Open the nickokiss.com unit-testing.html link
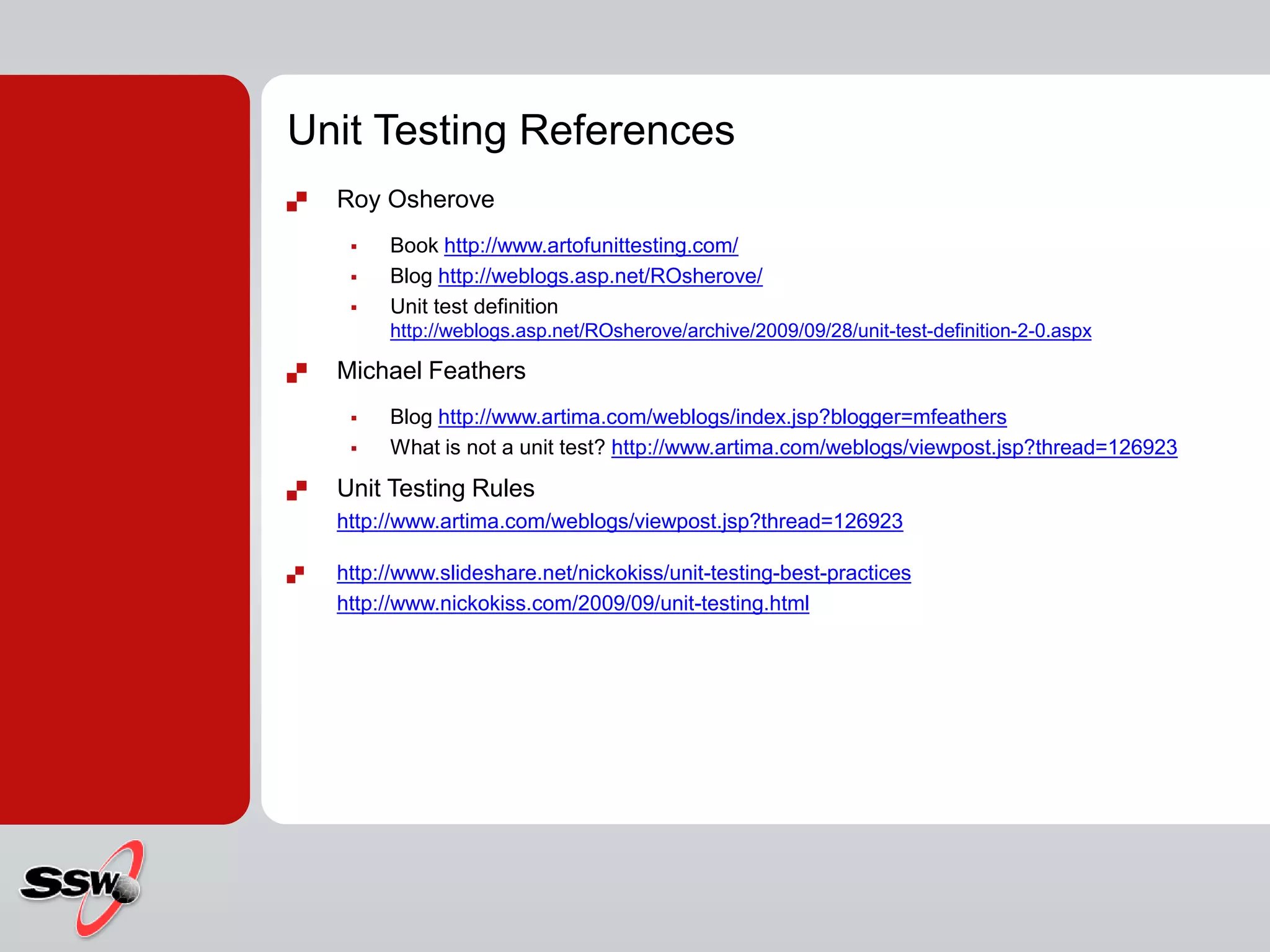This screenshot has height=952, width=1270. pyautogui.click(x=572, y=603)
